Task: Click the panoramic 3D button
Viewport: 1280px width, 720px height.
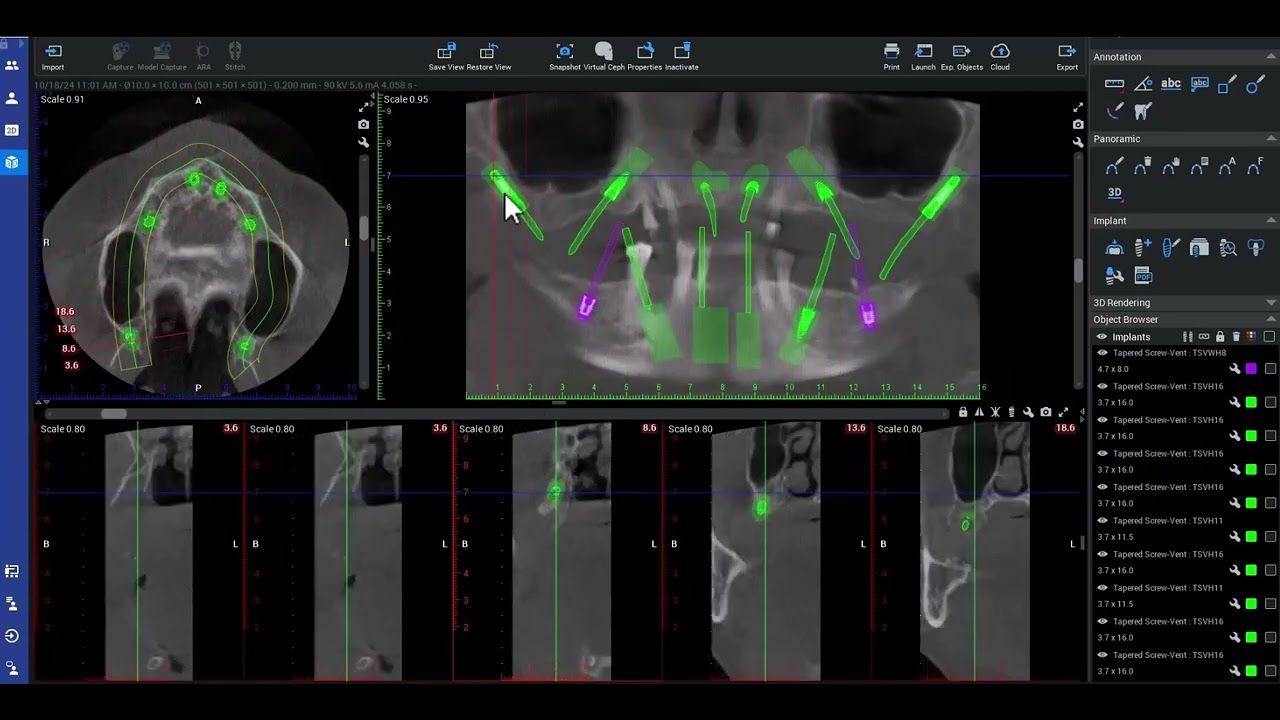Action: 1114,192
